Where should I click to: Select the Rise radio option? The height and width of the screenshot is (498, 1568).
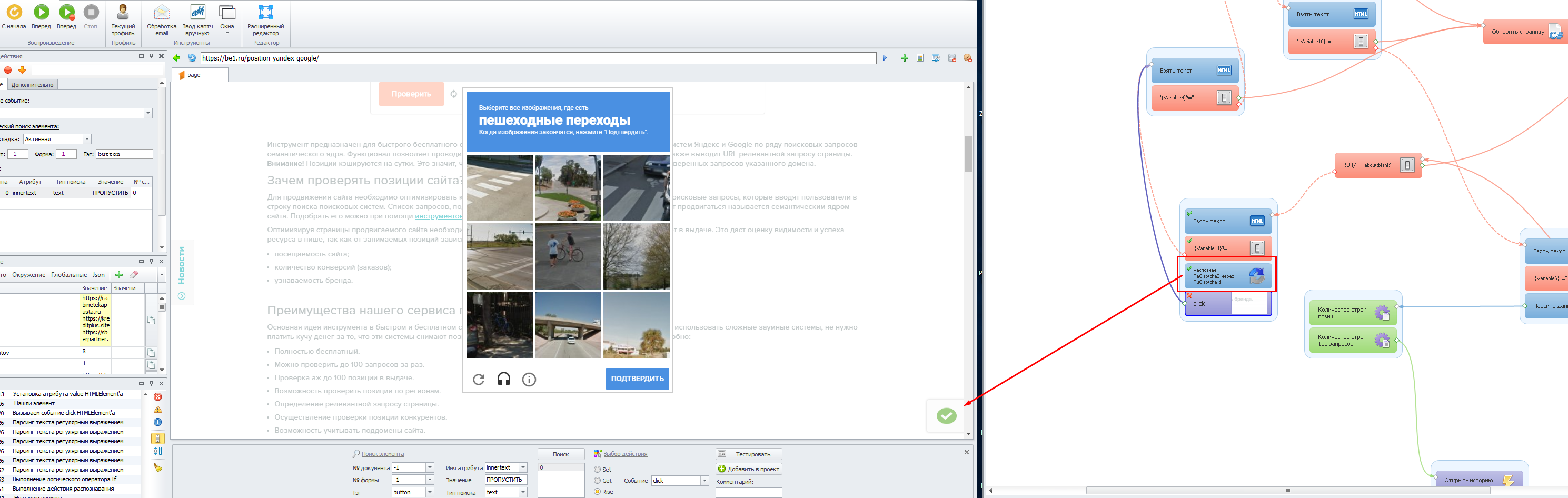coord(597,491)
